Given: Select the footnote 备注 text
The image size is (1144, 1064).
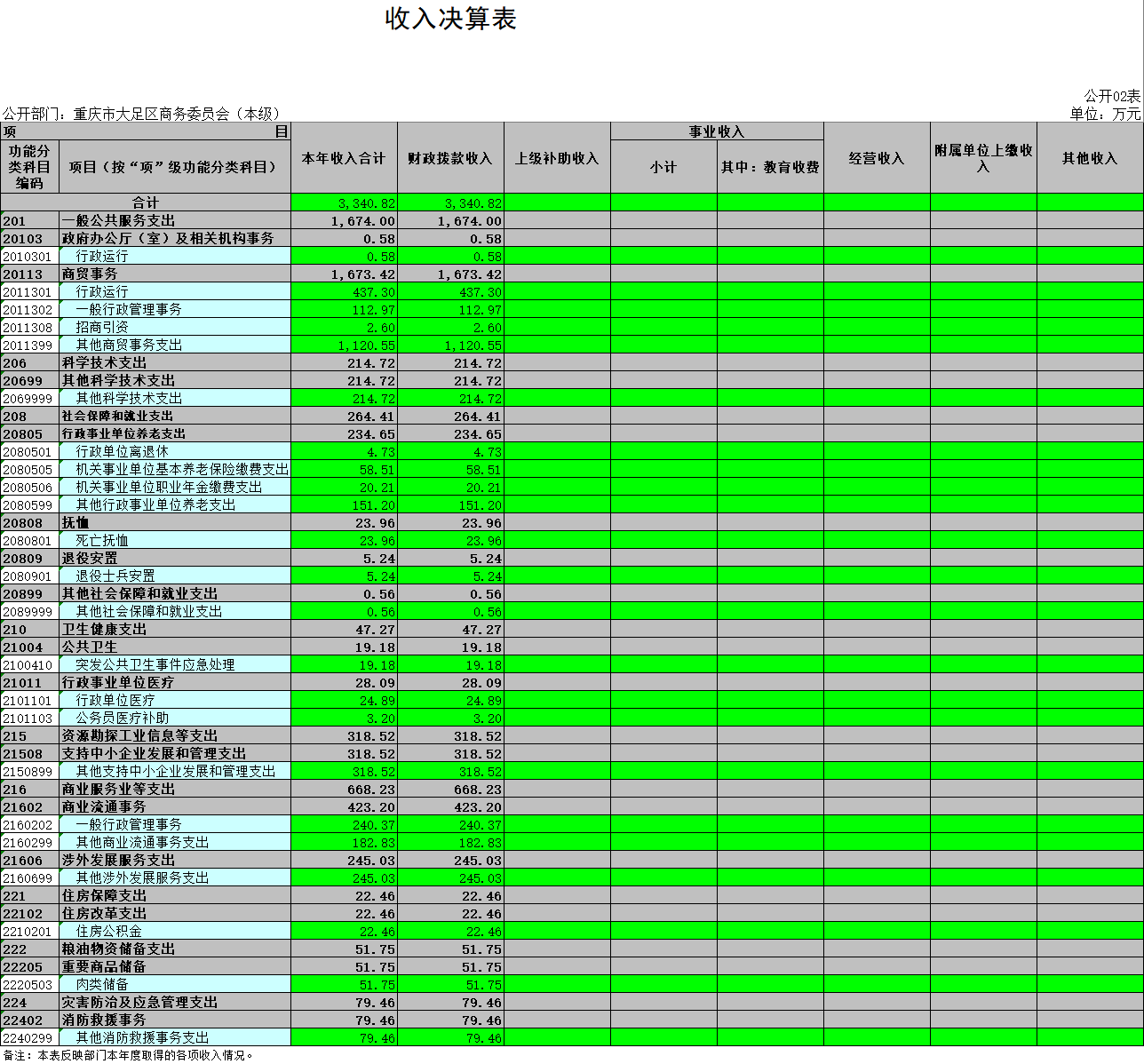Looking at the screenshot, I should [129, 1055].
